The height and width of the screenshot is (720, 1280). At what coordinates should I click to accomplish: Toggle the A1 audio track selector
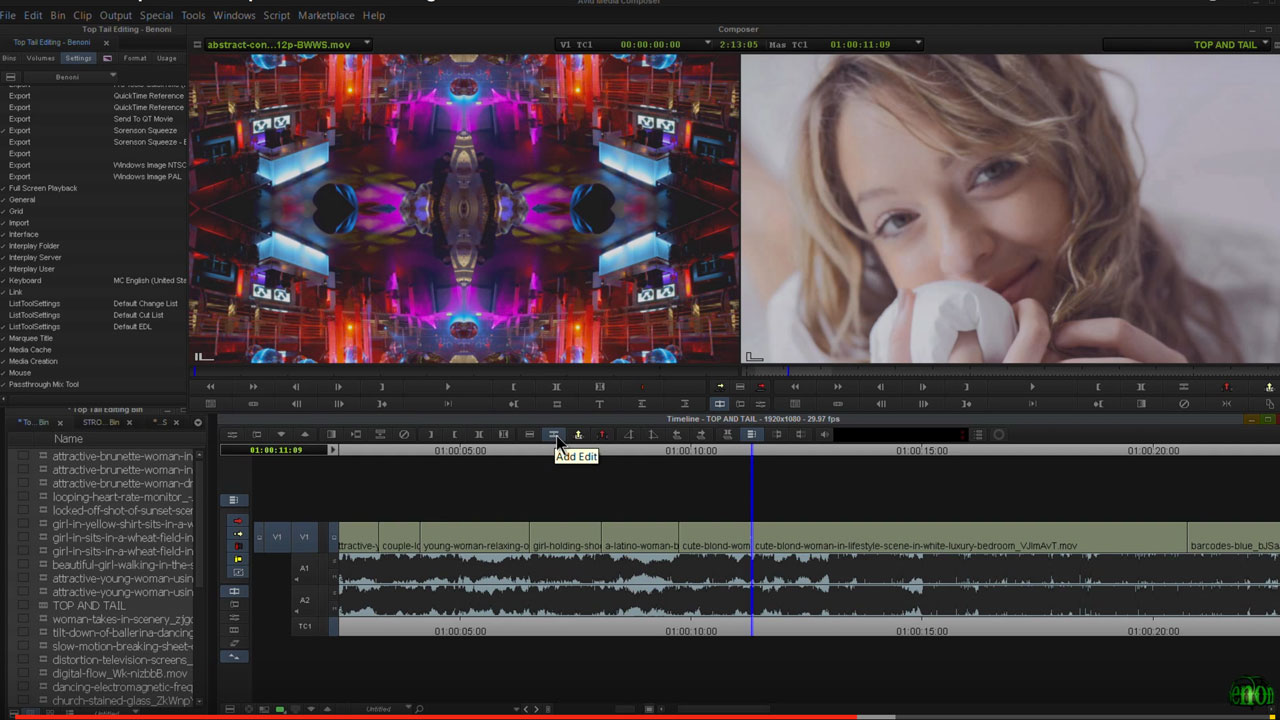(304, 568)
